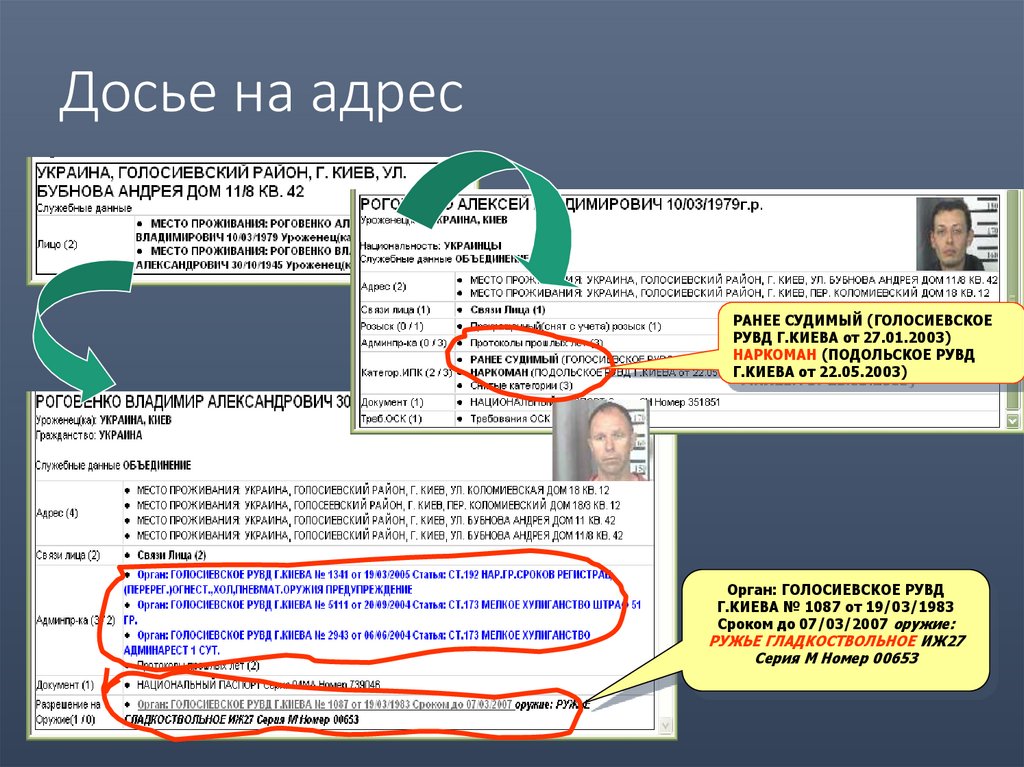Screen dimensions: 1024x767
Task: Click the "Связи лица (2)" row label
Action: coord(68,555)
